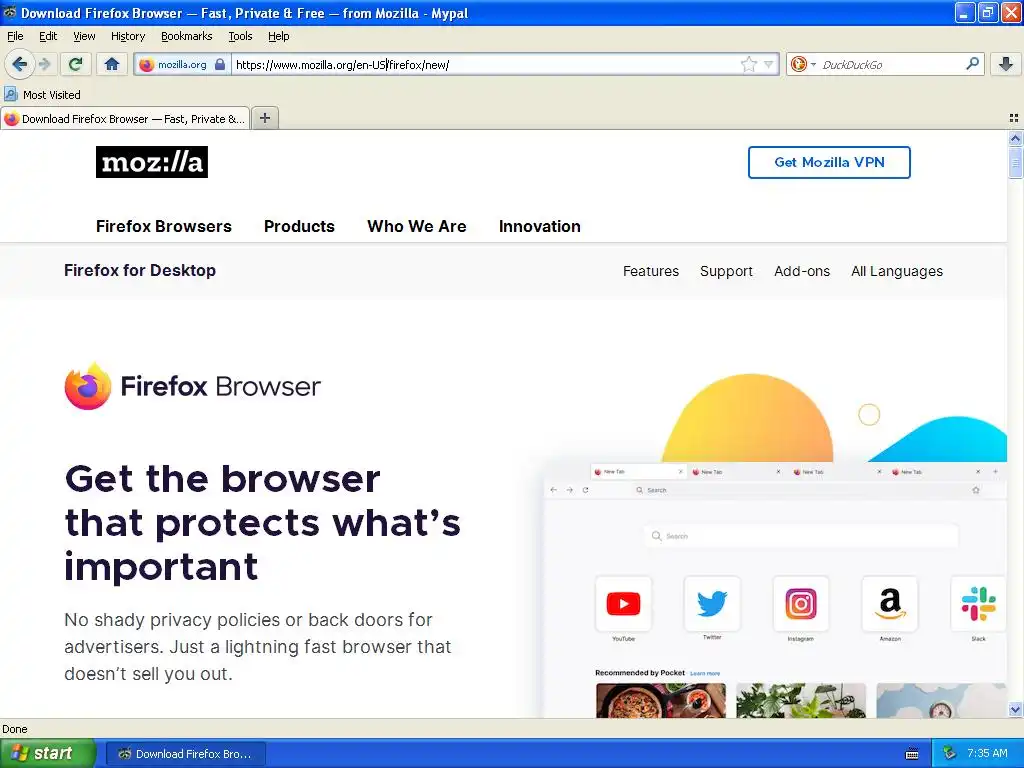The image size is (1024, 768).
Task: Open the History menu
Action: pyautogui.click(x=127, y=36)
